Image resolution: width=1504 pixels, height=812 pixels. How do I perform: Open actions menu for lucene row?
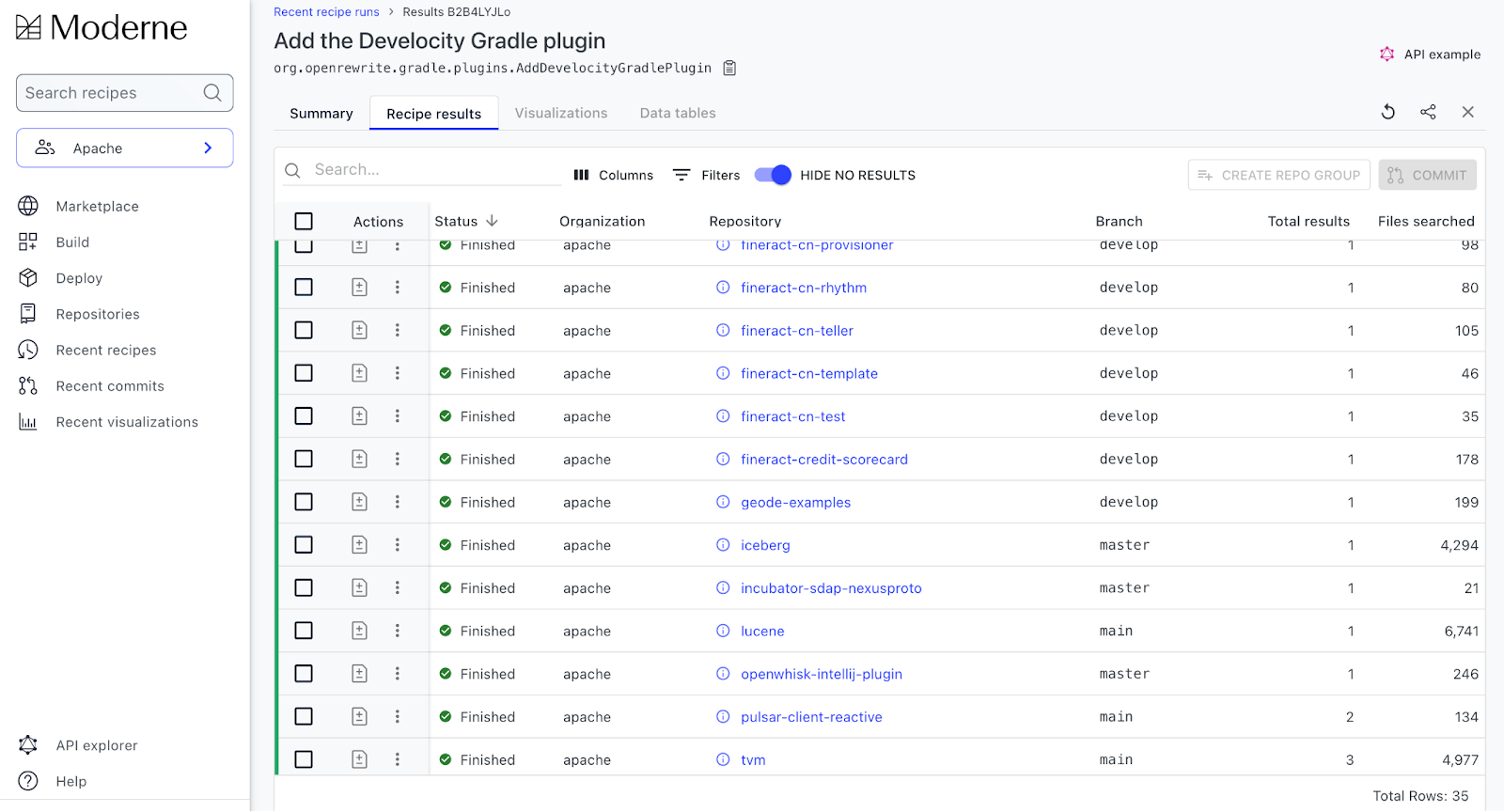pyautogui.click(x=398, y=631)
